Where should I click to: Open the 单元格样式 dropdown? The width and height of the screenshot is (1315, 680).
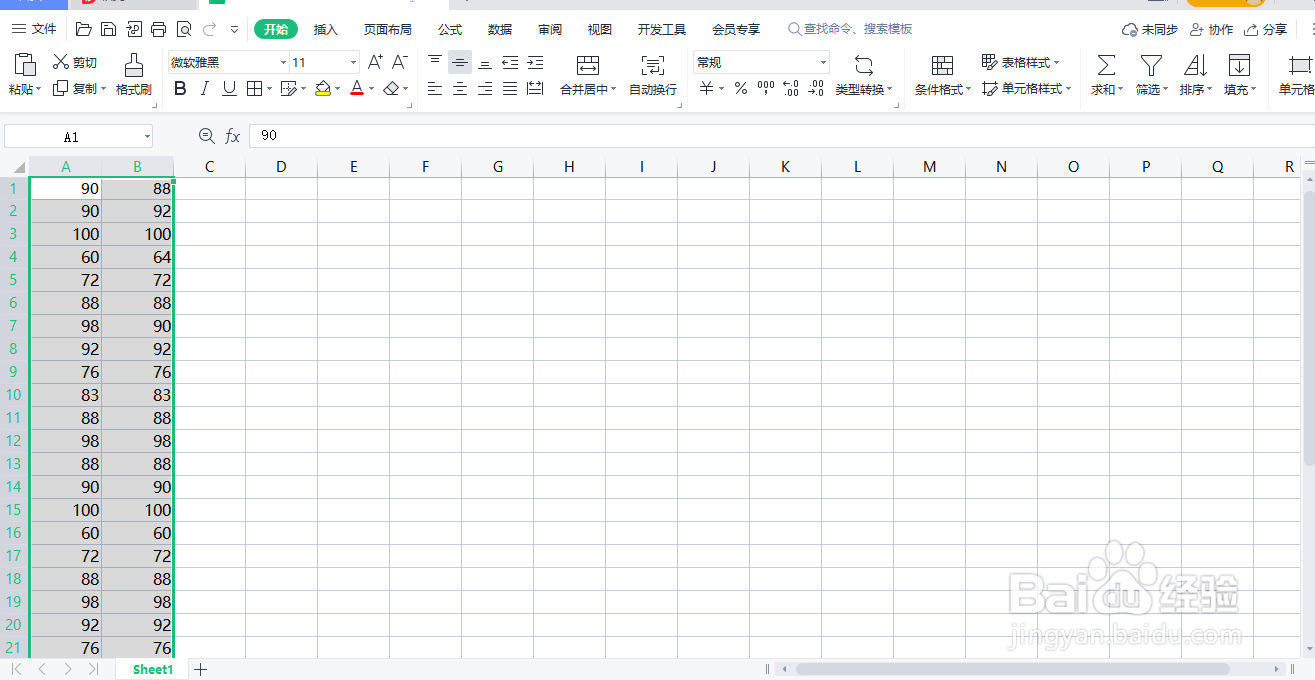[x=1026, y=89]
